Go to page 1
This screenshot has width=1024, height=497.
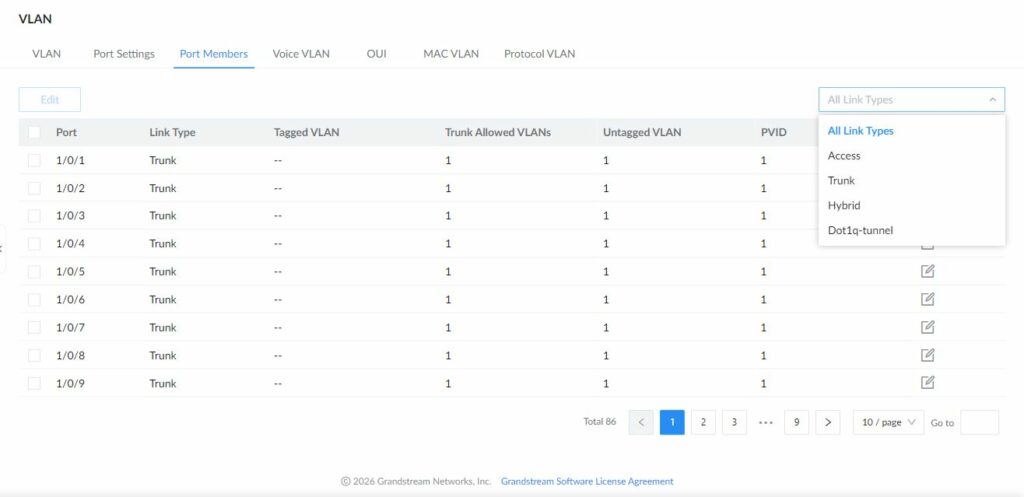(672, 423)
